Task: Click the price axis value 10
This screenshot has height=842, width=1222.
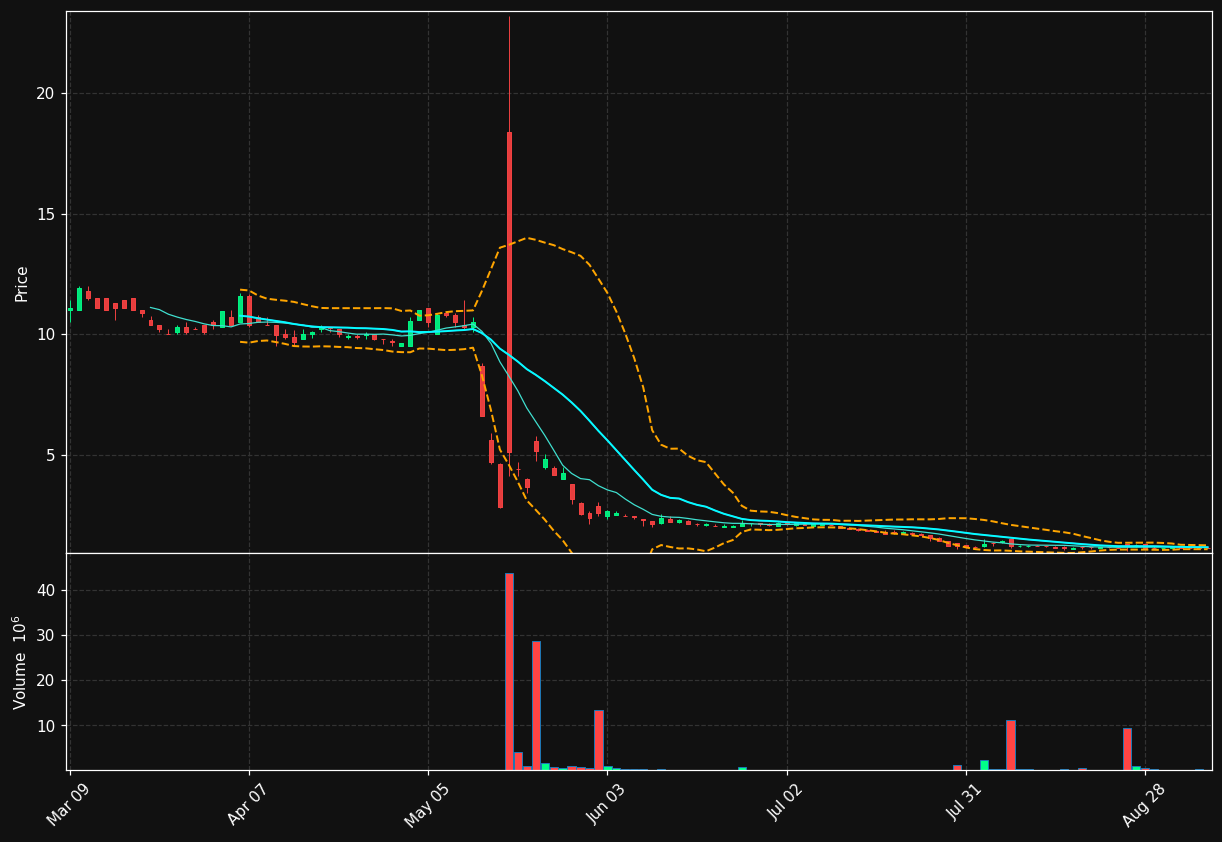Action: point(46,335)
